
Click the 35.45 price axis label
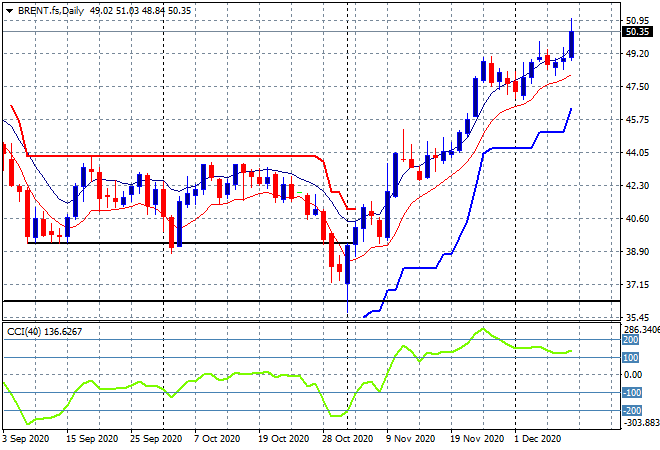coord(637,317)
